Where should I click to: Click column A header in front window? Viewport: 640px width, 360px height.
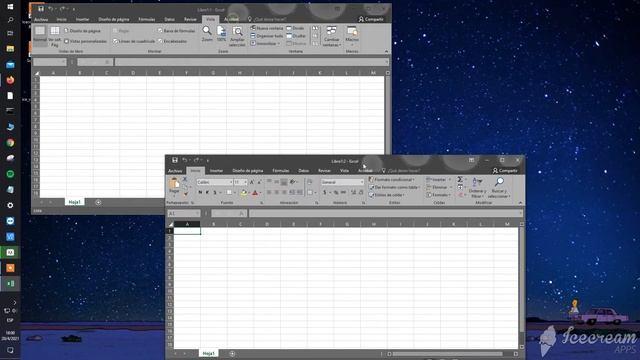tap(187, 224)
